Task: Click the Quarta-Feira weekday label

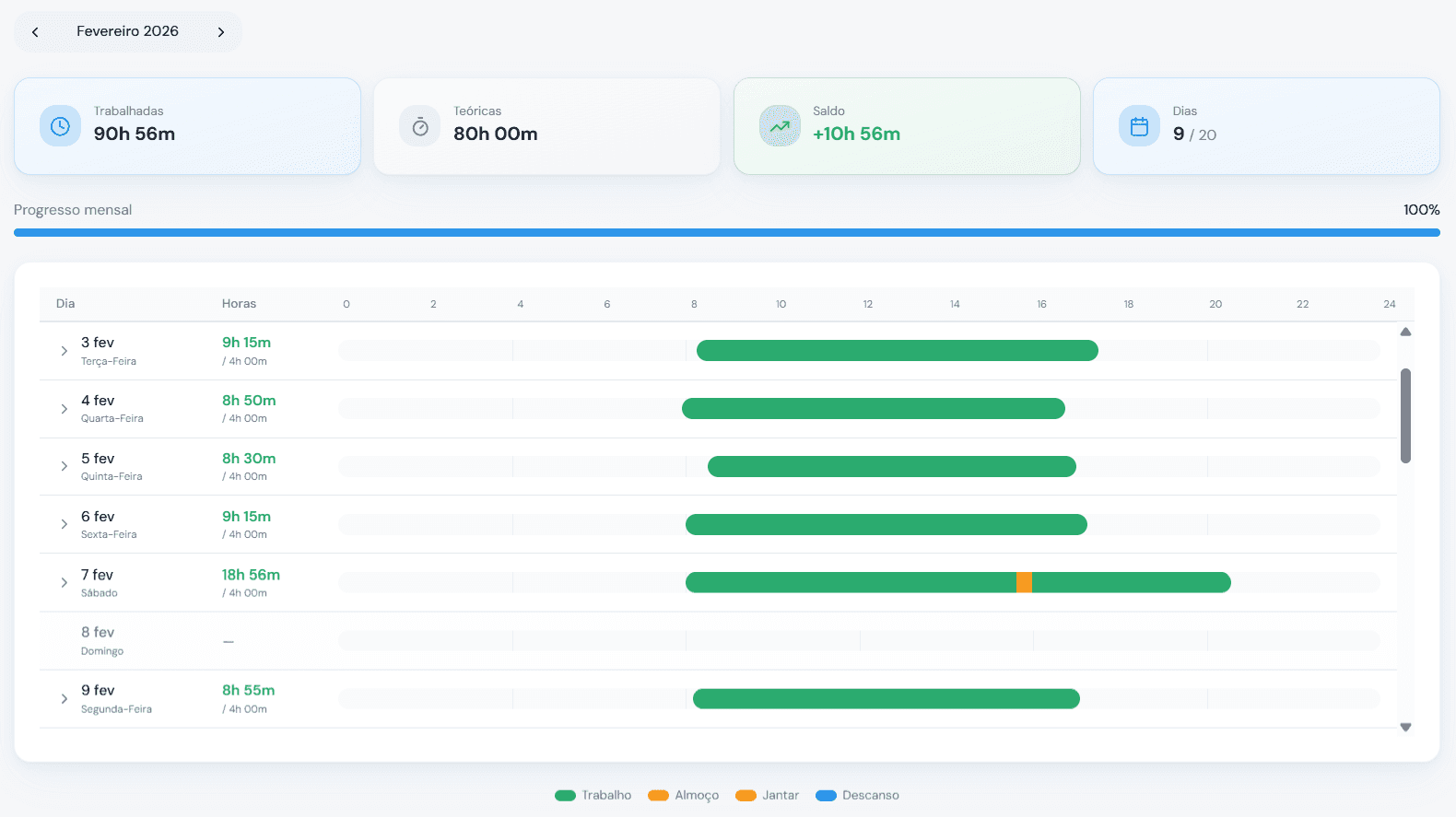Action: 112,418
